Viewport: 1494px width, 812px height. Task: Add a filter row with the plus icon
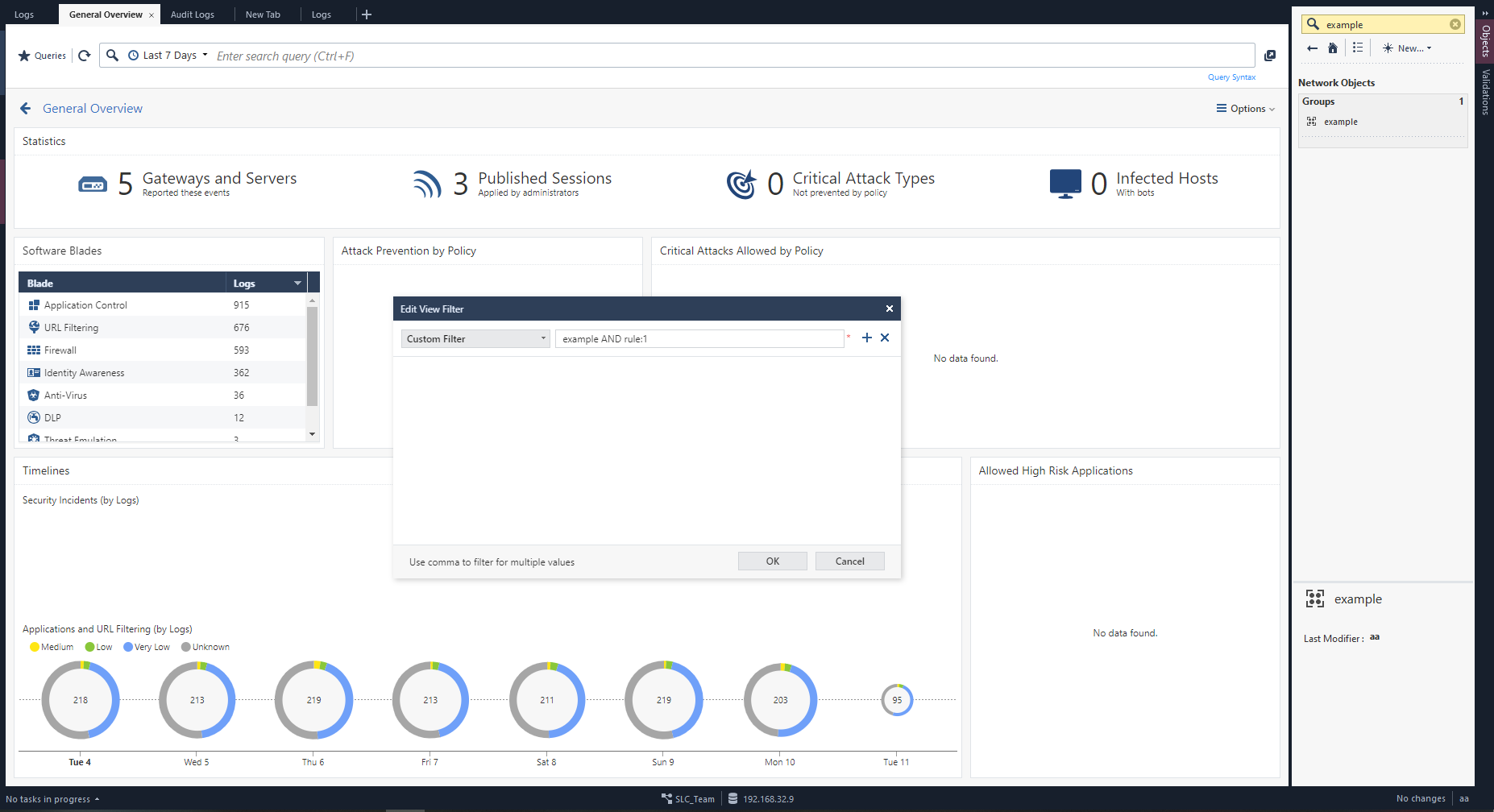coord(867,338)
